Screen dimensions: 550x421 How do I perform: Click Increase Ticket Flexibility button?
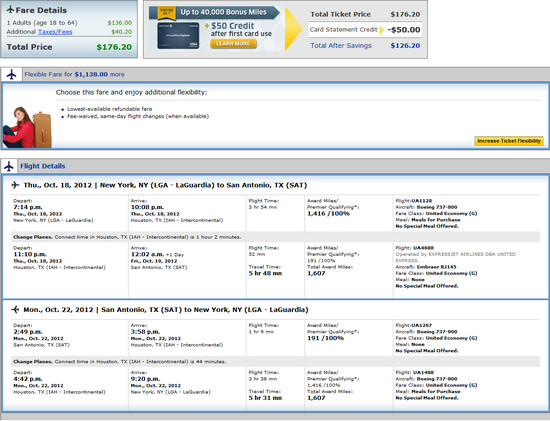[509, 141]
